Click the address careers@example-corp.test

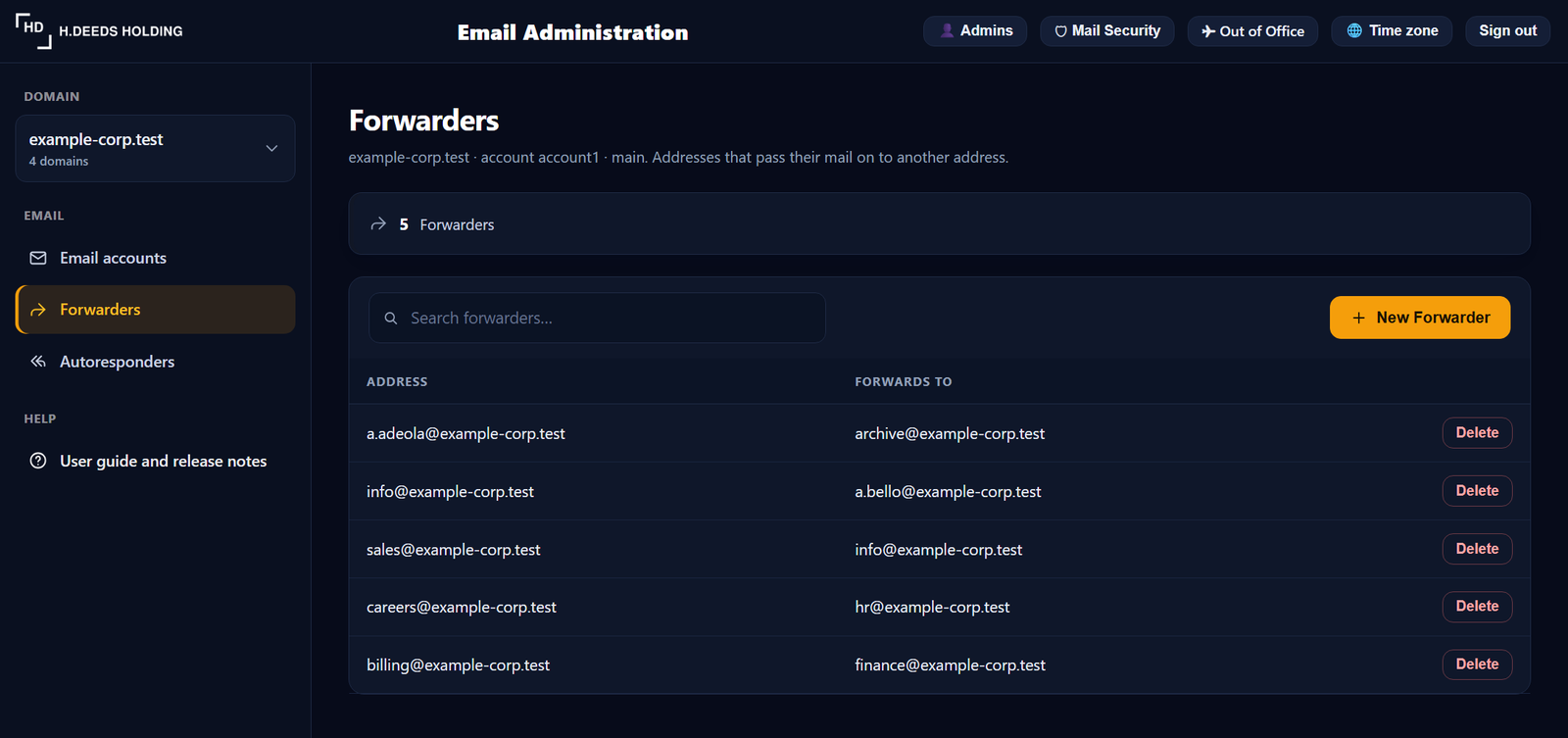[x=462, y=607]
